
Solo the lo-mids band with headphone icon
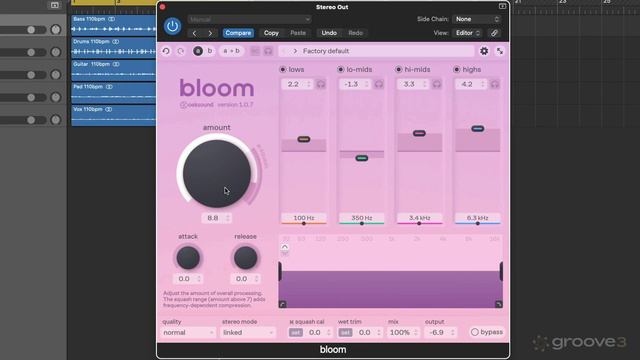(x=379, y=84)
